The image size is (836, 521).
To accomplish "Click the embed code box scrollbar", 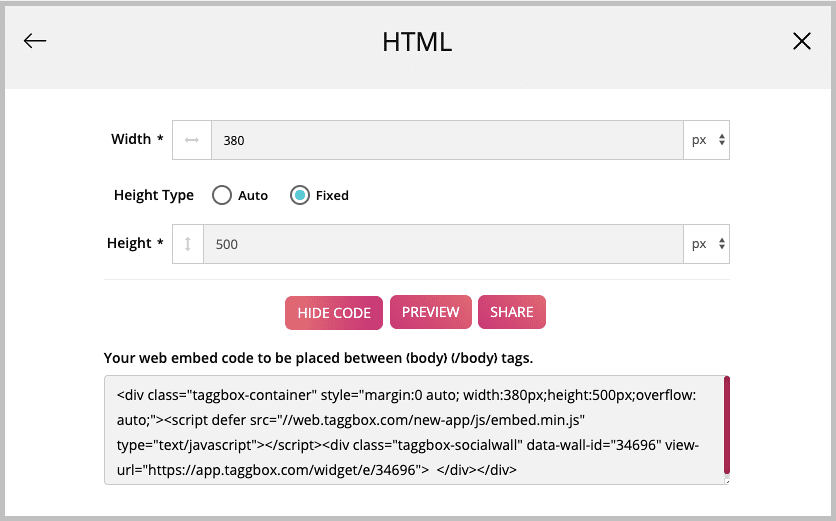I will coord(726,425).
